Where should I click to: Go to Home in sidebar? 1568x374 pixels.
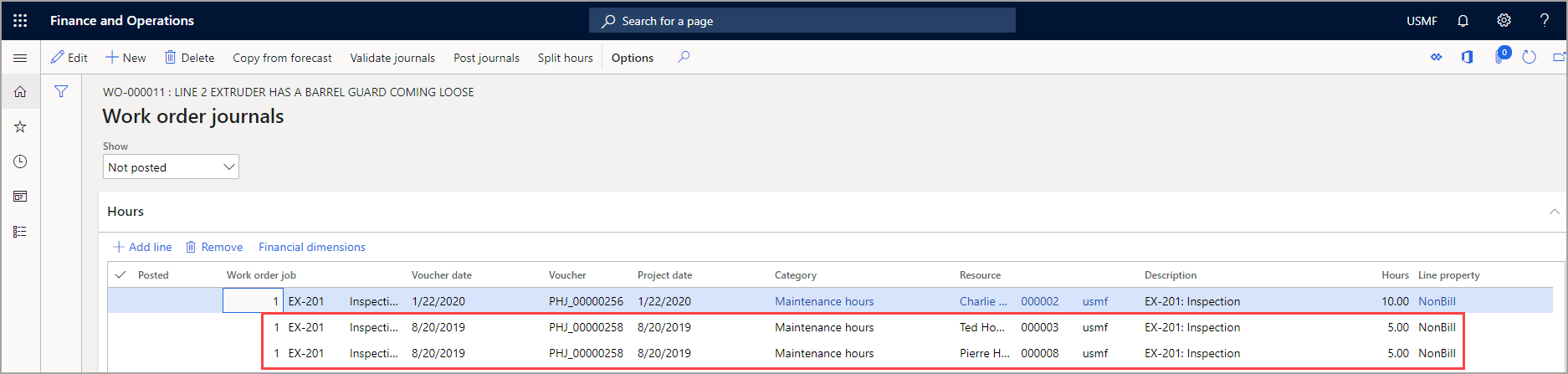[x=20, y=92]
